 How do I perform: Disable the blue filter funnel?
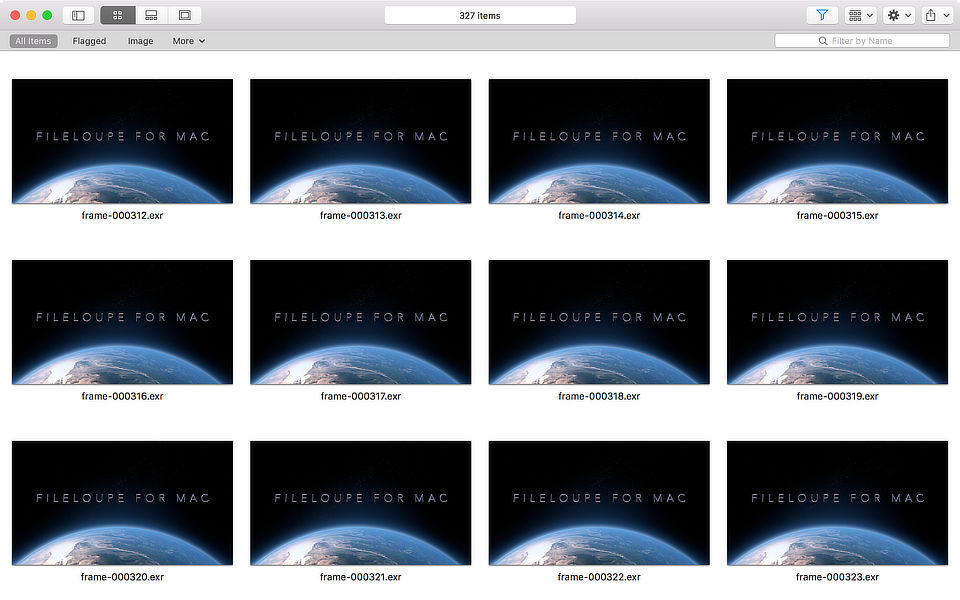(822, 14)
